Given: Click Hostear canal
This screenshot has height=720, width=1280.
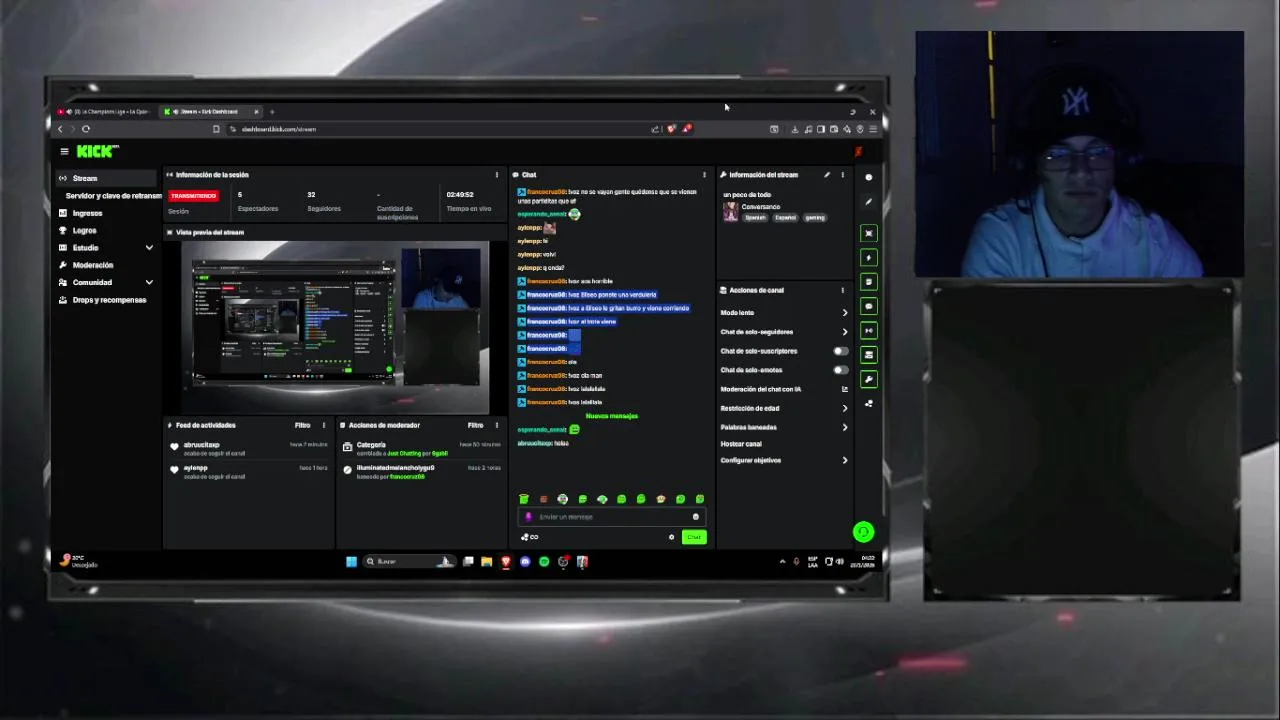Looking at the screenshot, I should coord(741,444).
